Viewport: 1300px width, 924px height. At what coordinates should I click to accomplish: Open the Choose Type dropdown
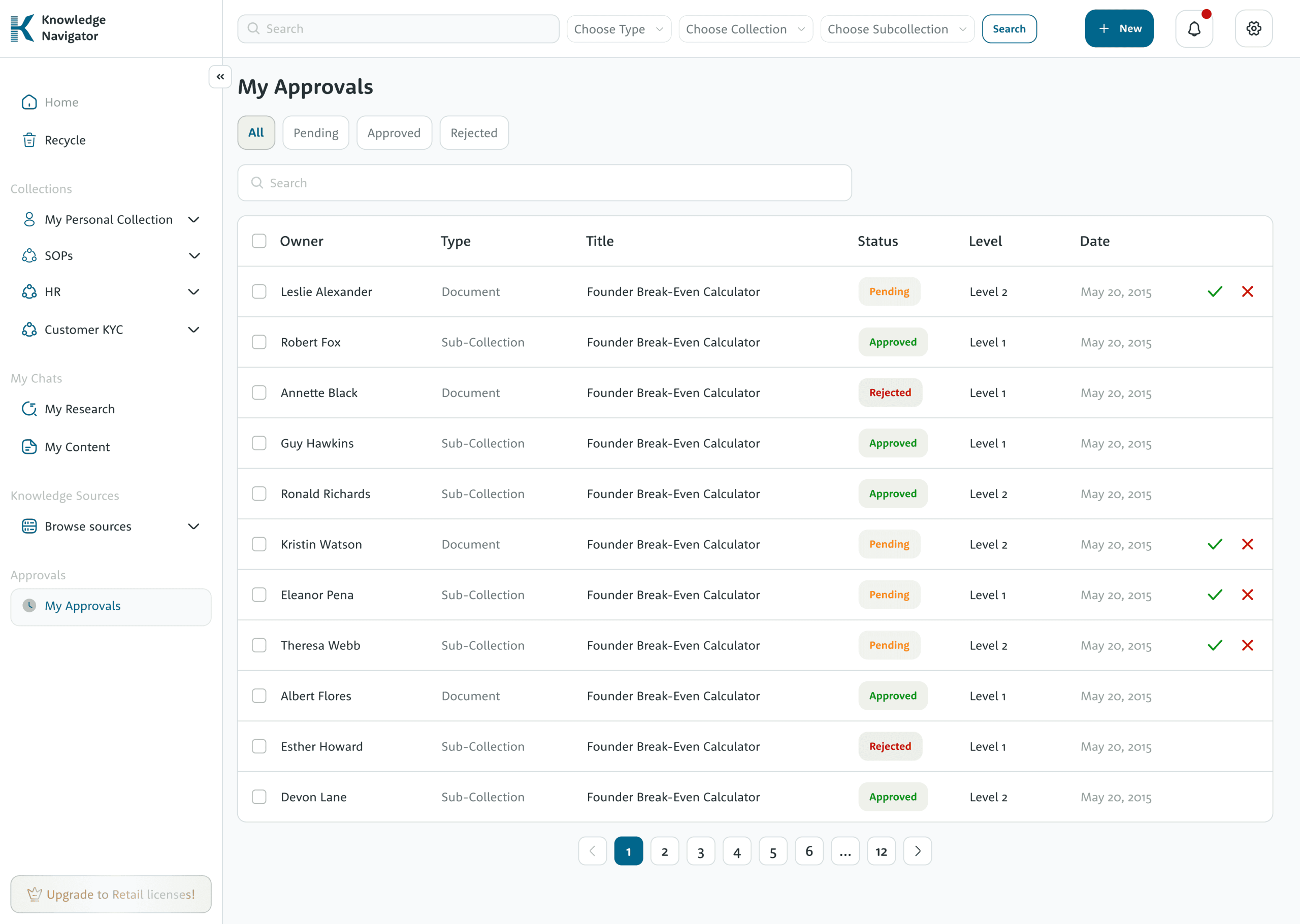click(619, 29)
